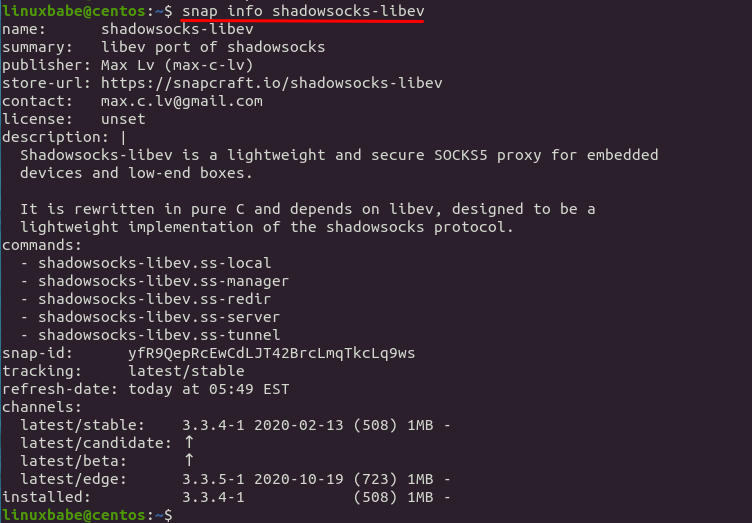Click the summary line libev port text
The height and width of the screenshot is (523, 752).
tap(213, 47)
